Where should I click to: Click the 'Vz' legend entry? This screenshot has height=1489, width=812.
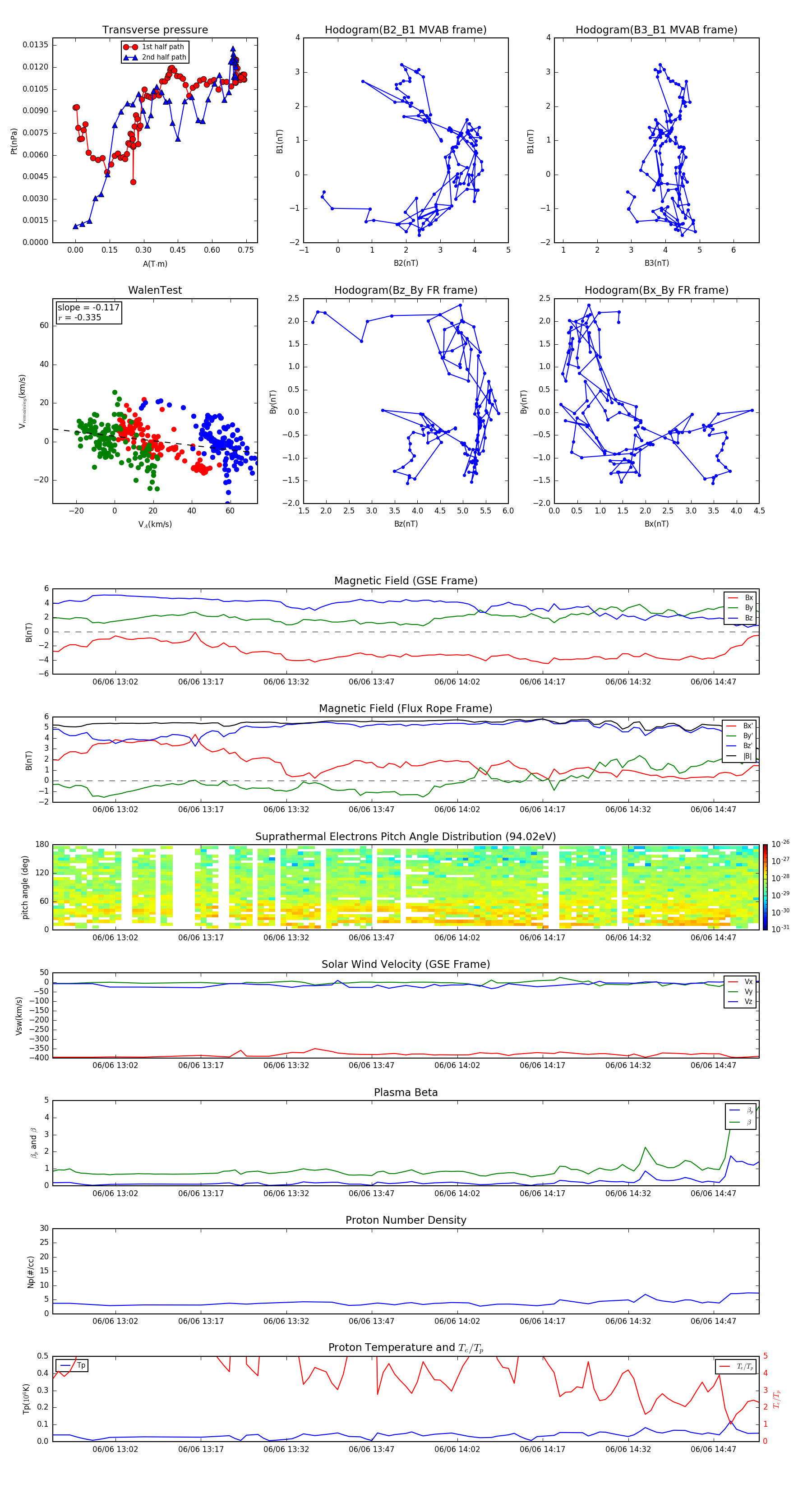coord(740,1002)
